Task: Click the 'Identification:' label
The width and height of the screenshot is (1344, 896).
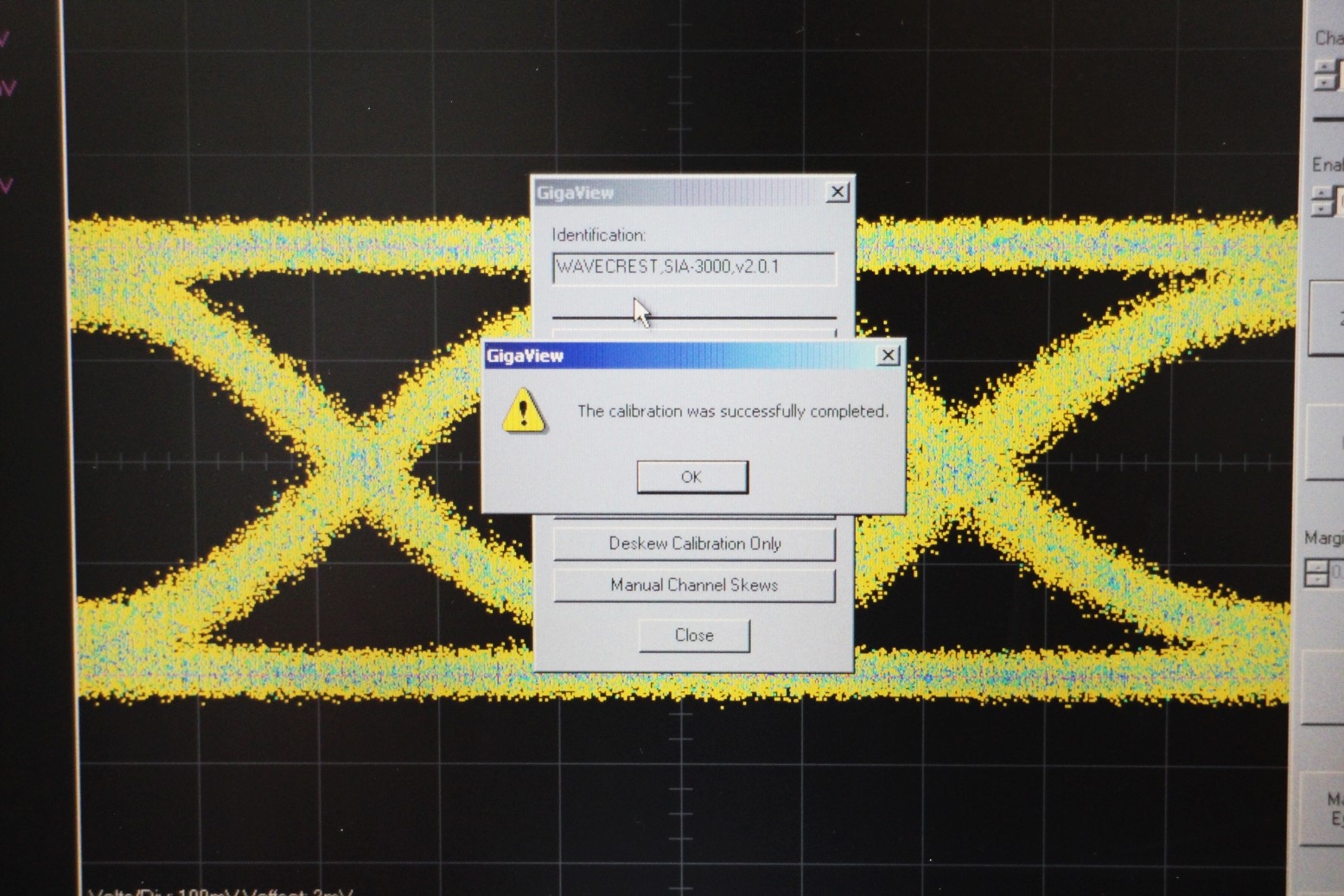Action: (x=598, y=235)
